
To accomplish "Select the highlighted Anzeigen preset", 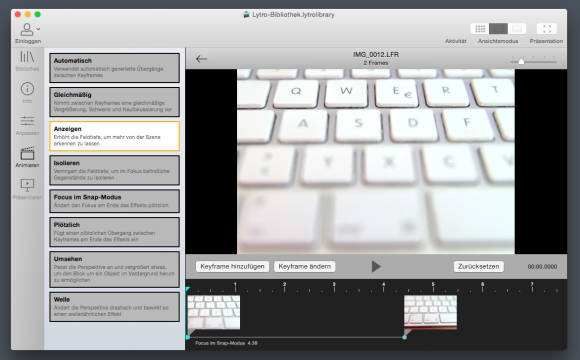I will point(115,136).
